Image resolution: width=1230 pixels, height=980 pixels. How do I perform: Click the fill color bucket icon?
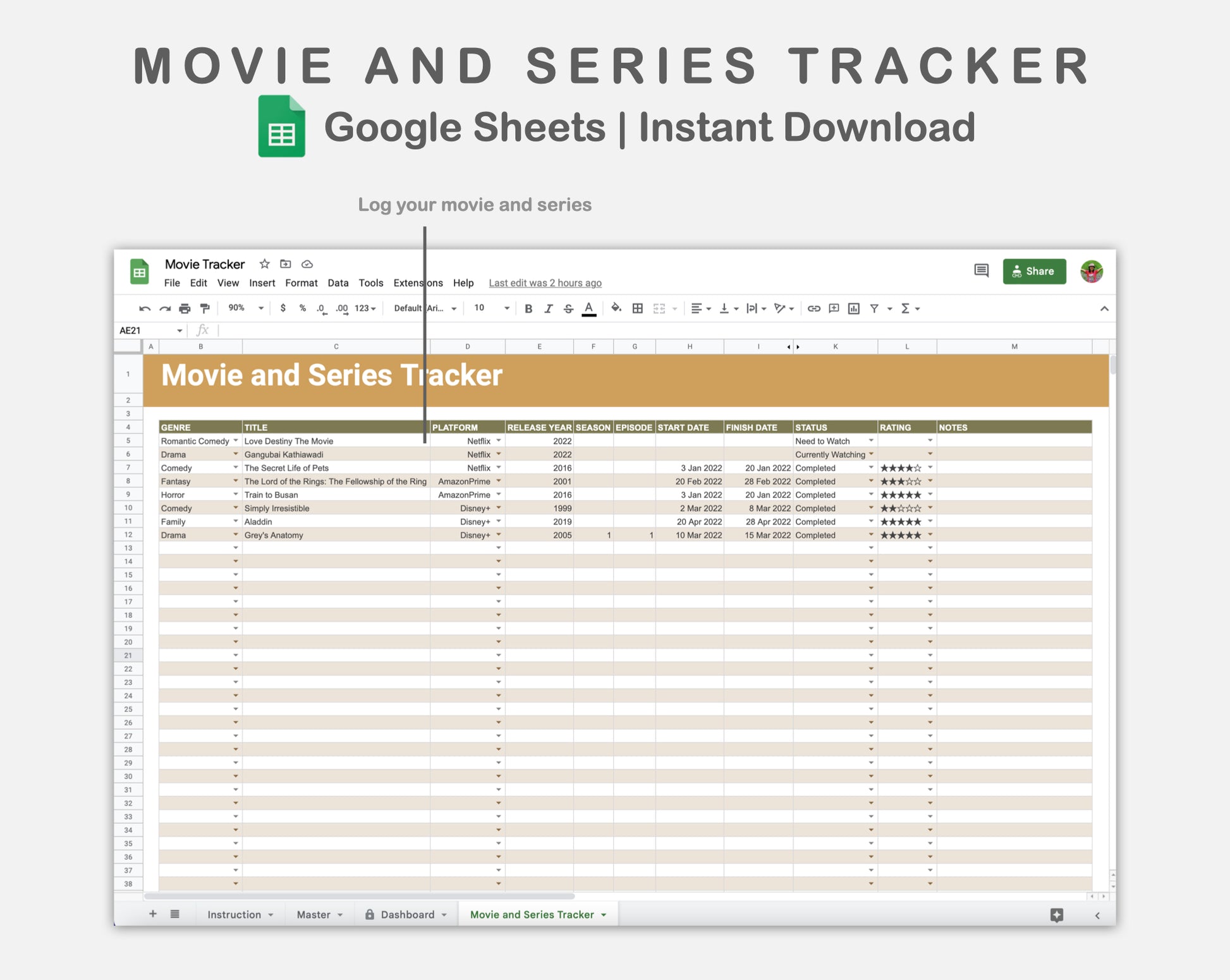click(616, 308)
